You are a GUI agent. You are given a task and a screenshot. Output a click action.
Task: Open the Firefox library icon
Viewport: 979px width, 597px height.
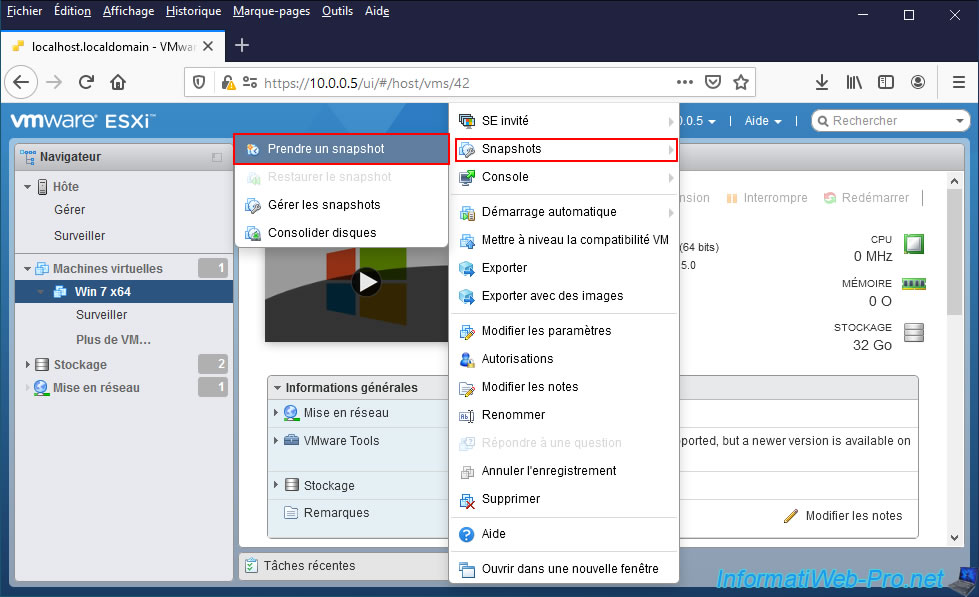pyautogui.click(x=853, y=82)
